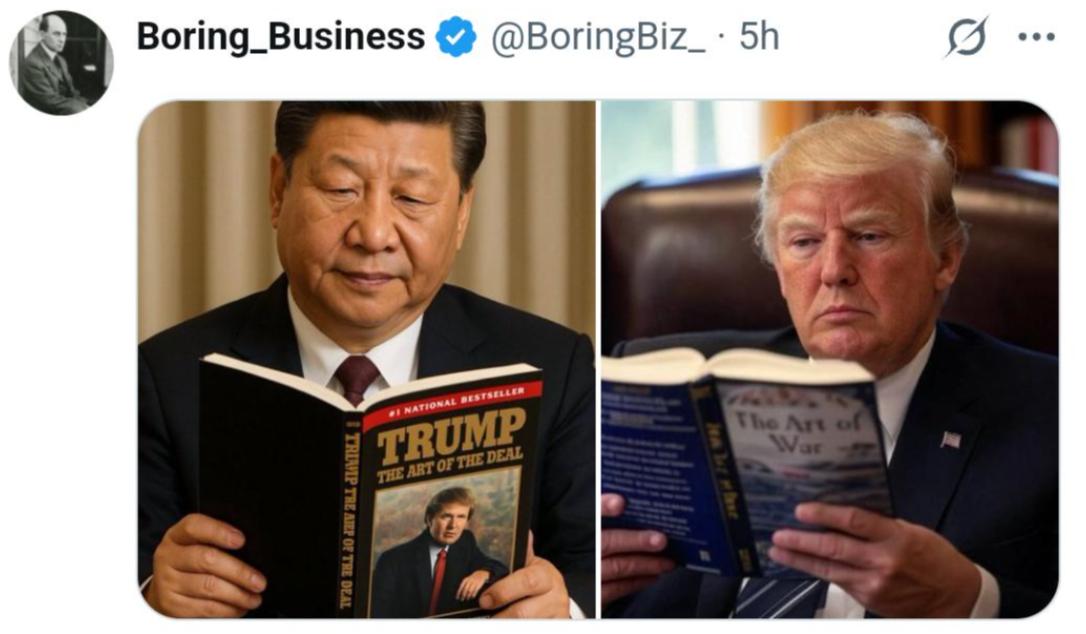Click the blue verified checkmark badge

click(x=455, y=37)
